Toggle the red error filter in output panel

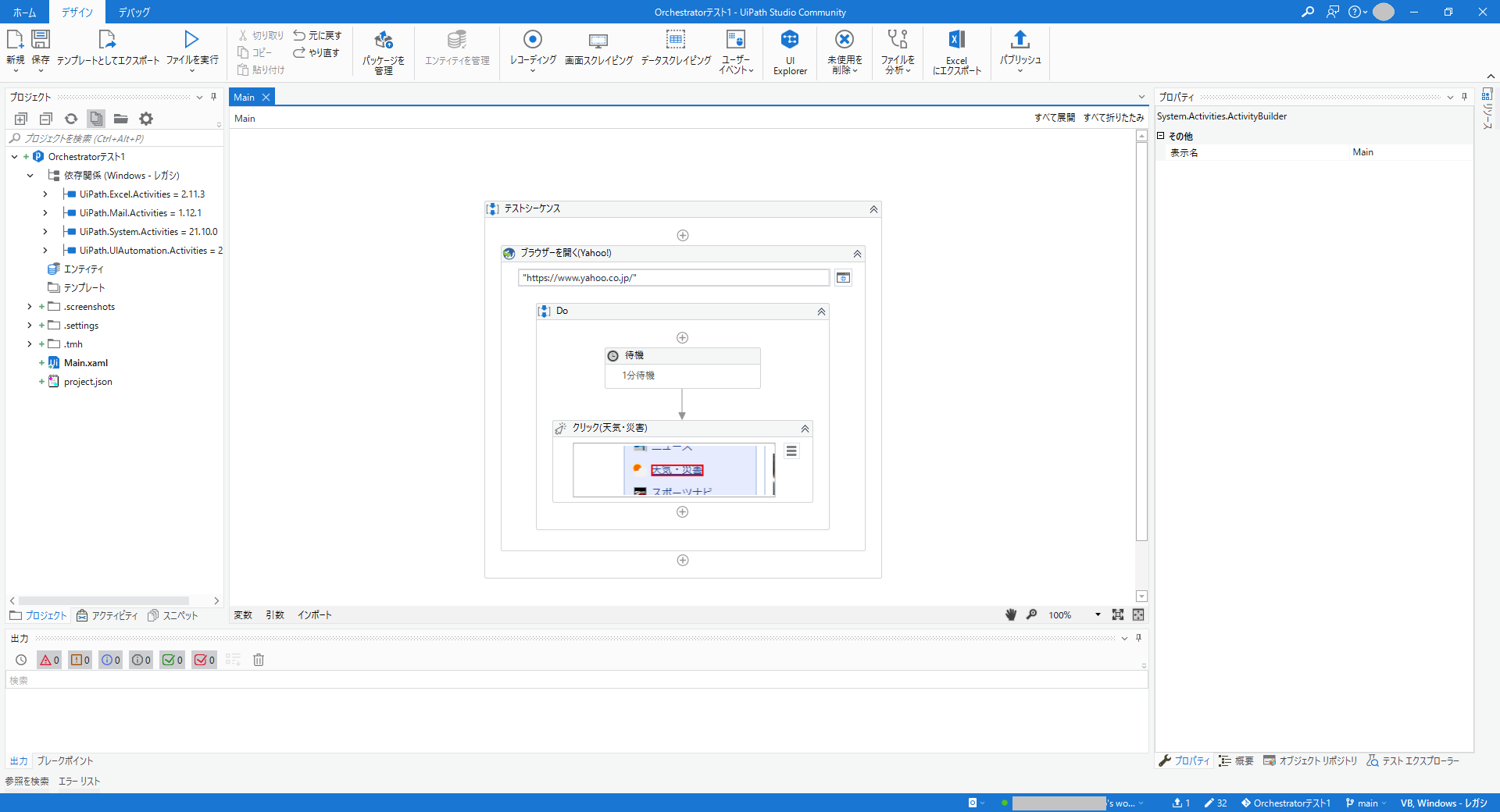click(x=49, y=660)
